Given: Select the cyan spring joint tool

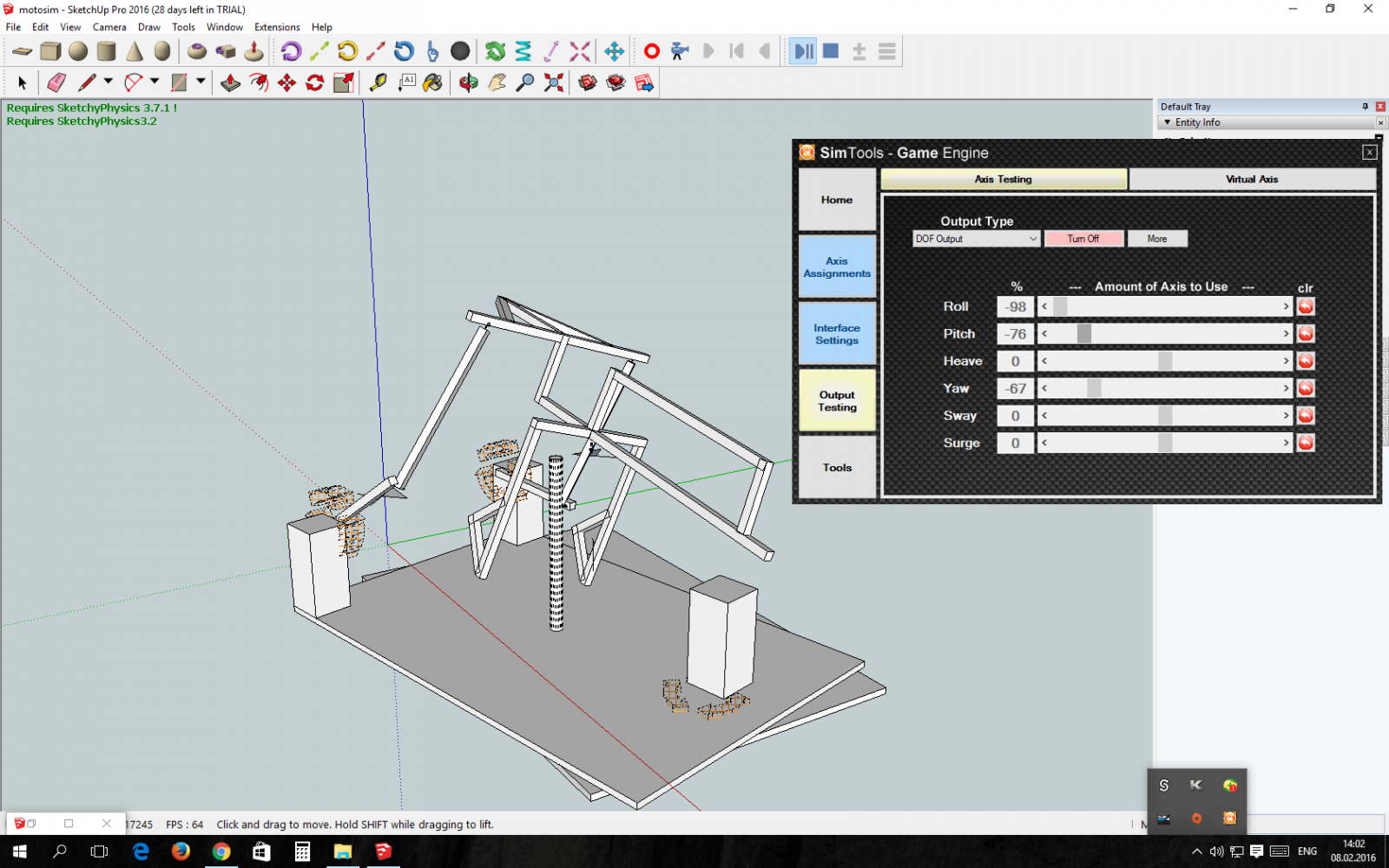Looking at the screenshot, I should [x=523, y=51].
